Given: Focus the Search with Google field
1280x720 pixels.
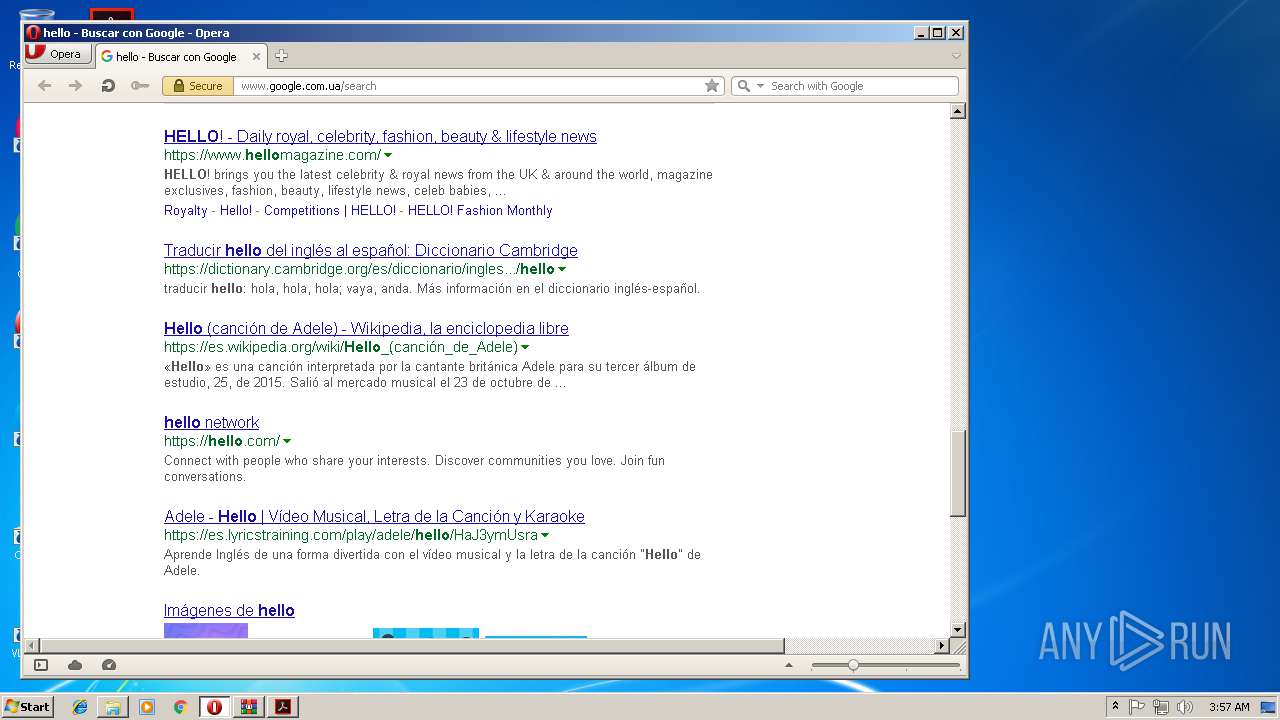Looking at the screenshot, I should coord(862,86).
